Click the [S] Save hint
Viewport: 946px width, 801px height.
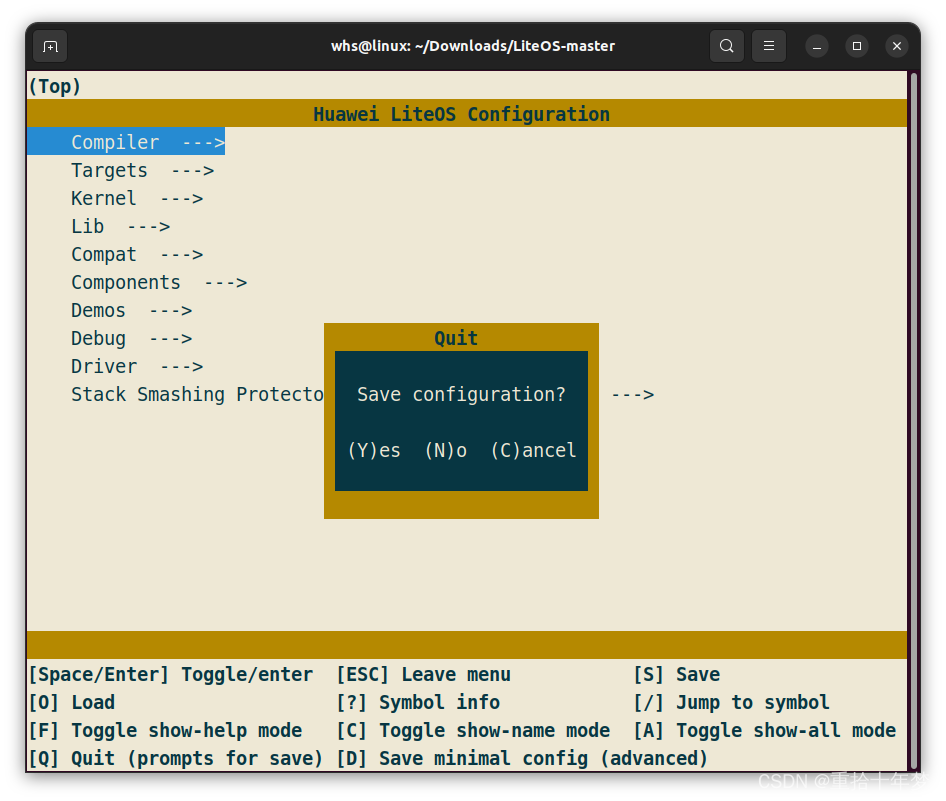(x=676, y=674)
